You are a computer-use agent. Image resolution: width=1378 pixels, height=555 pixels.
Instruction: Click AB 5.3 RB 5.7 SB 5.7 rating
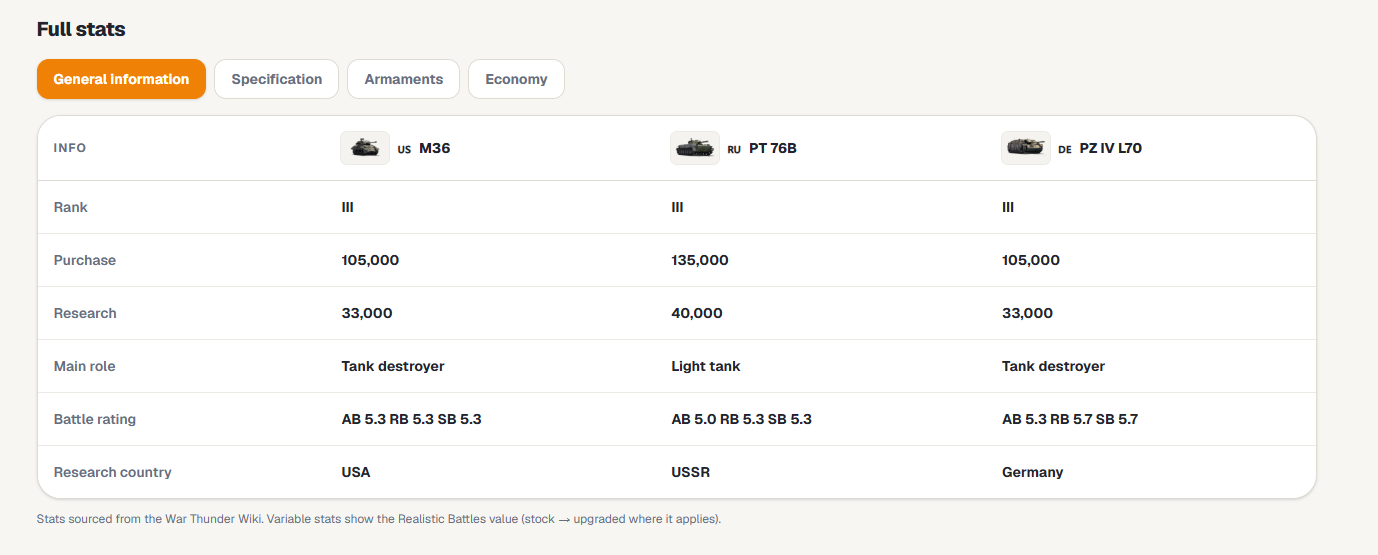[1070, 419]
